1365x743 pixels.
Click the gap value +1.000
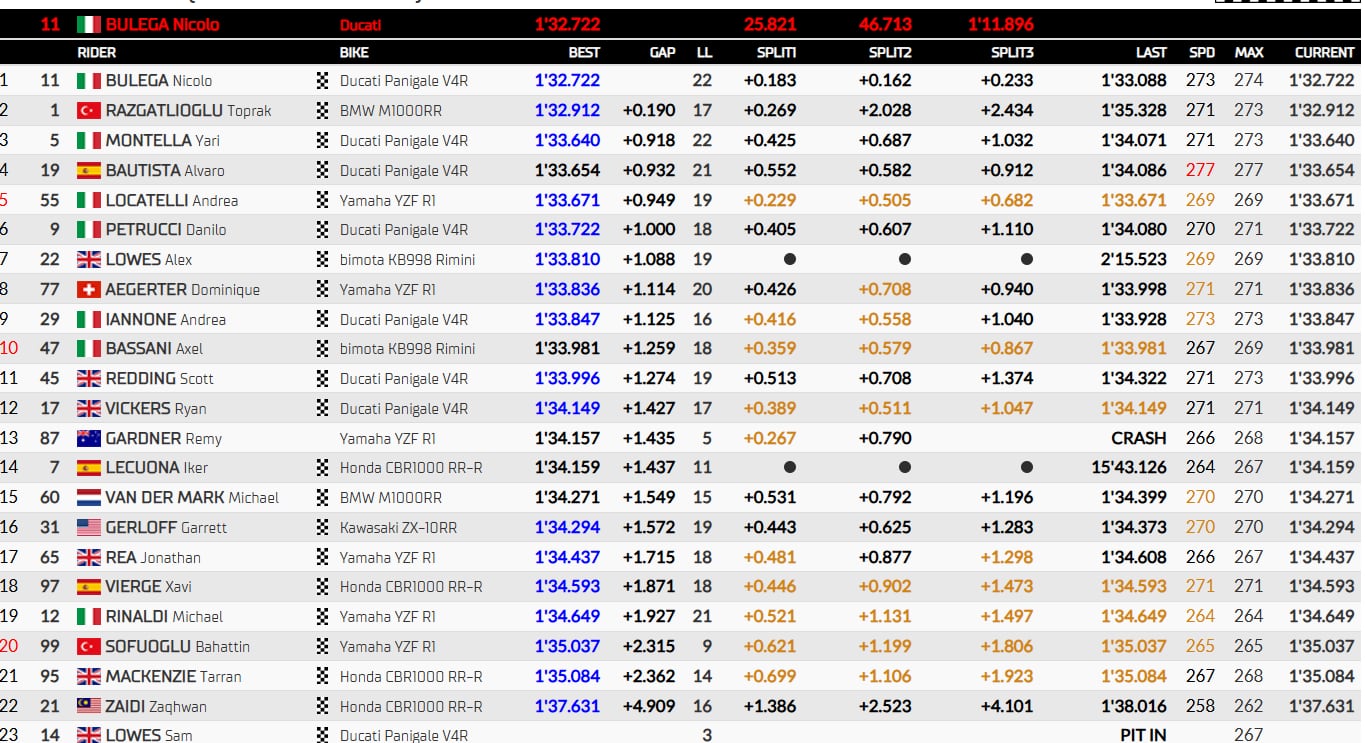pyautogui.click(x=649, y=230)
